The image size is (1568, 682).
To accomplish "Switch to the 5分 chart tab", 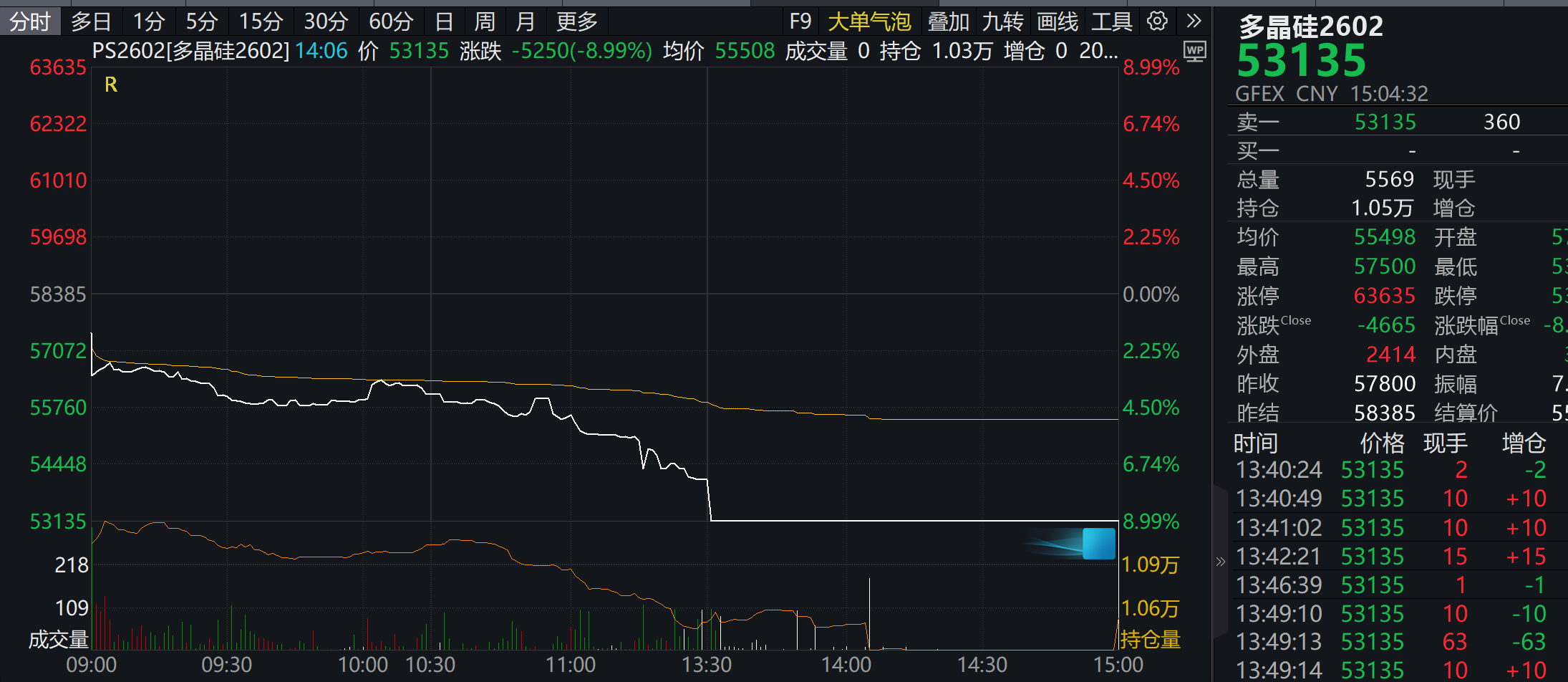I will (201, 22).
